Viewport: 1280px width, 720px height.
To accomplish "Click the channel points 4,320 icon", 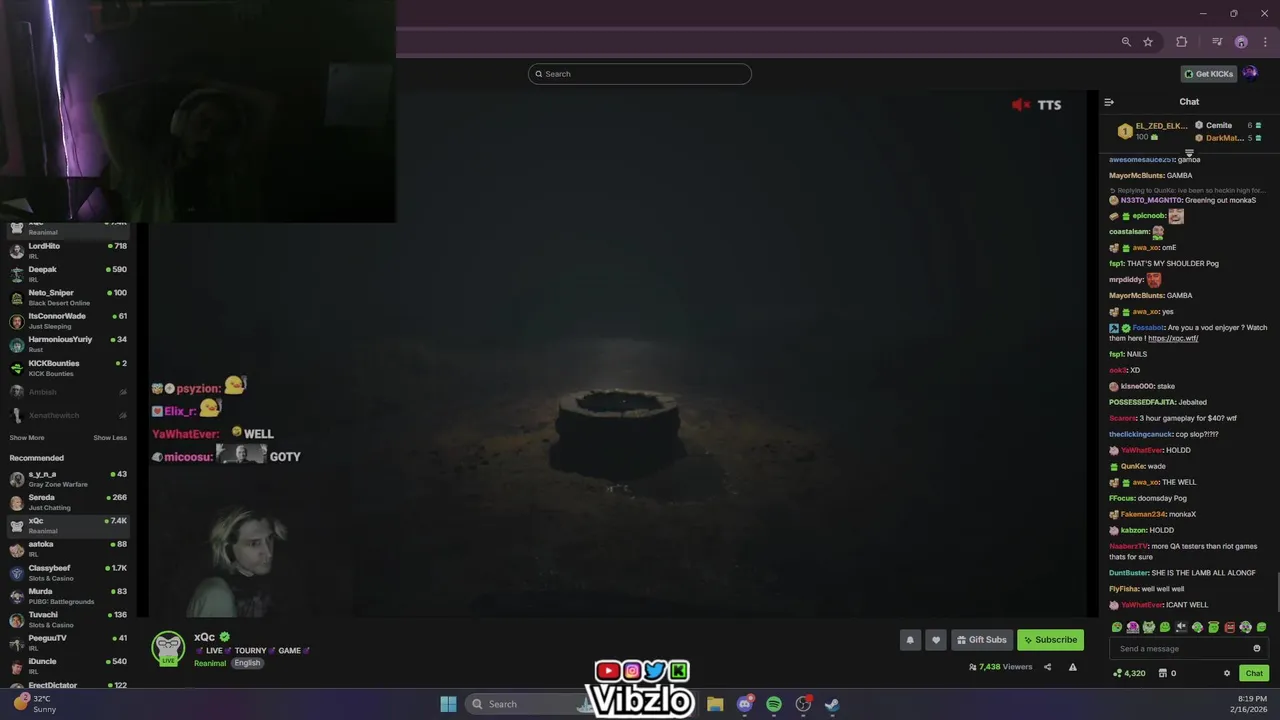I will click(1117, 673).
